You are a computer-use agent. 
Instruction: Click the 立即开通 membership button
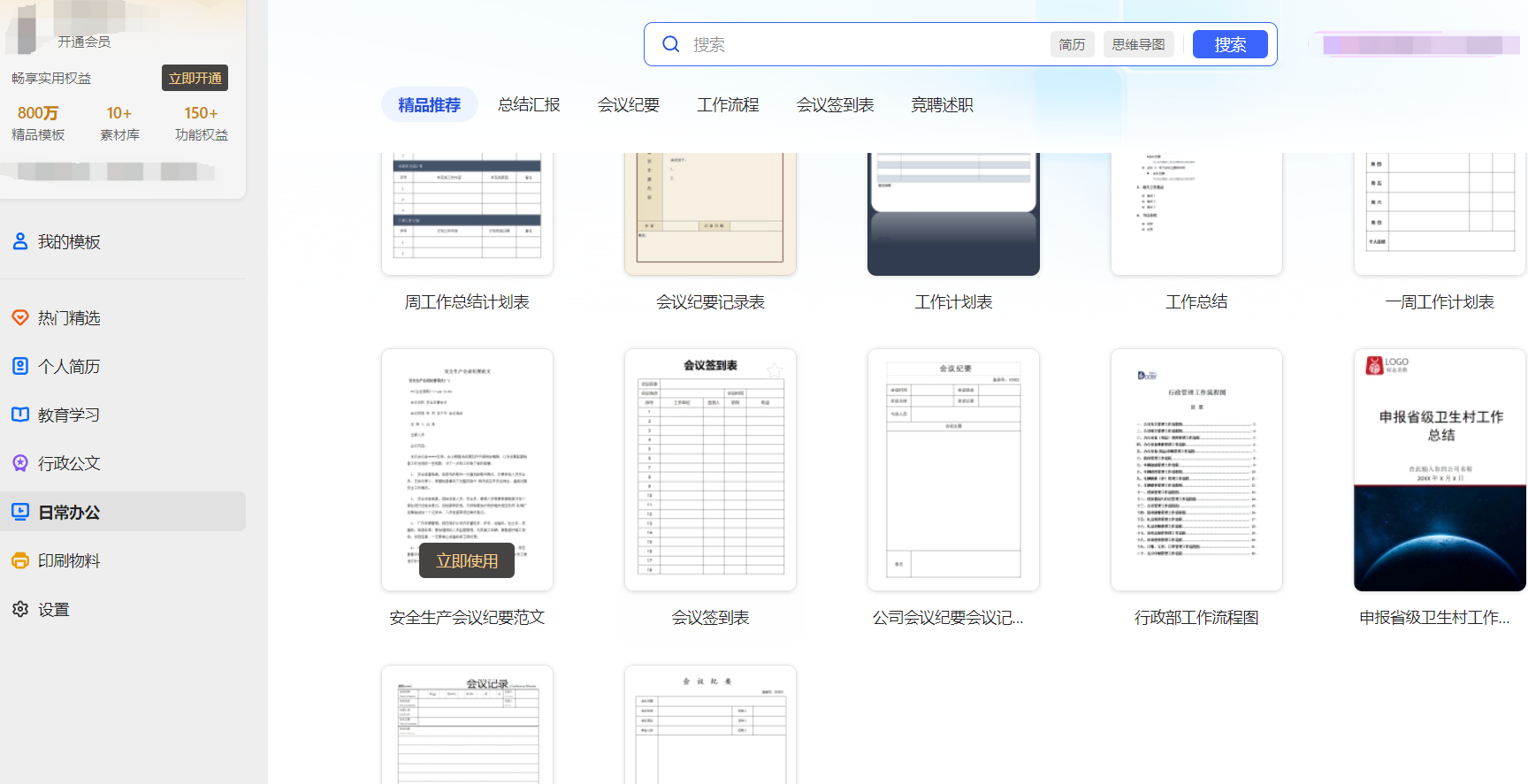click(195, 78)
